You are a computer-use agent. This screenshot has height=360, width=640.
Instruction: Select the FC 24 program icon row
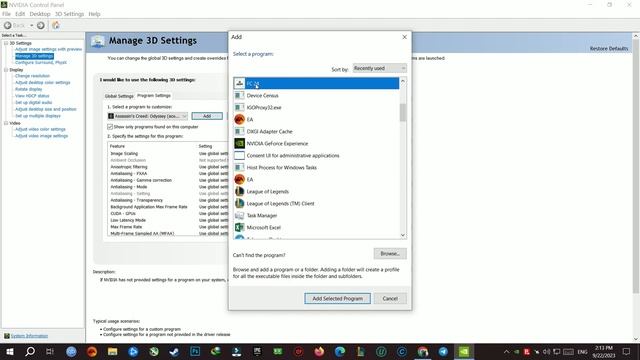pyautogui.click(x=317, y=83)
